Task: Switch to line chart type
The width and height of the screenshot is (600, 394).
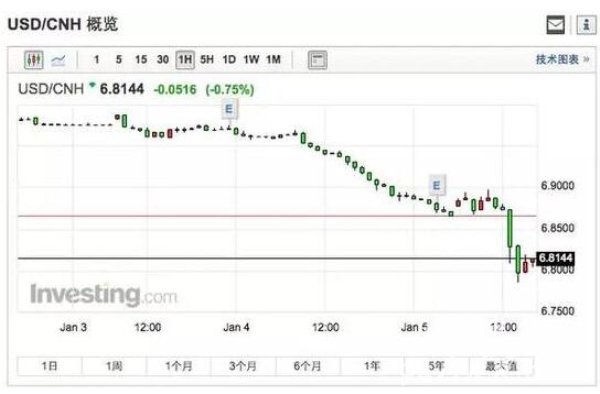Action: [58, 60]
